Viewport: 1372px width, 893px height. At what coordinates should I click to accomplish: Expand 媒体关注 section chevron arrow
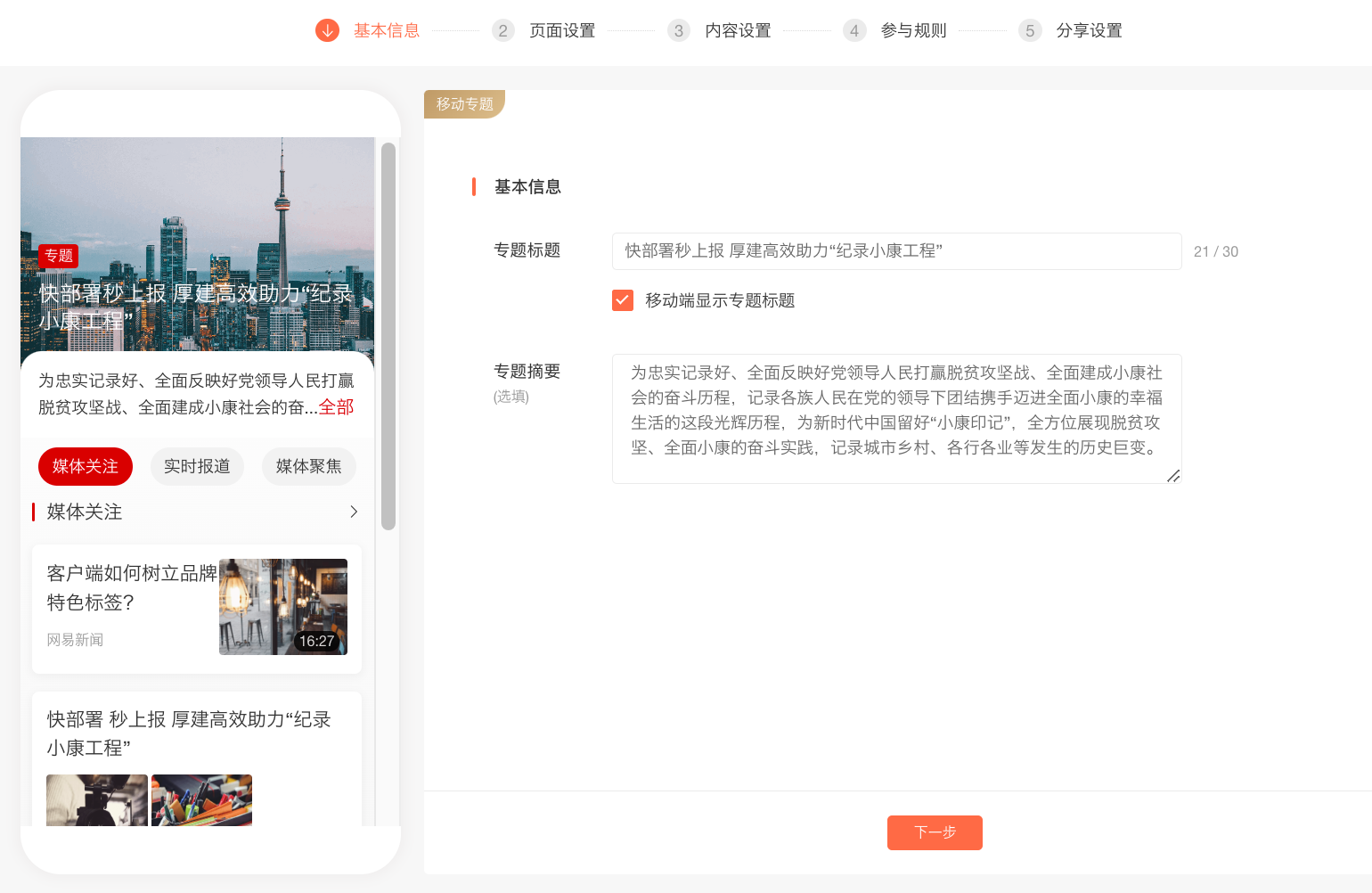354,512
